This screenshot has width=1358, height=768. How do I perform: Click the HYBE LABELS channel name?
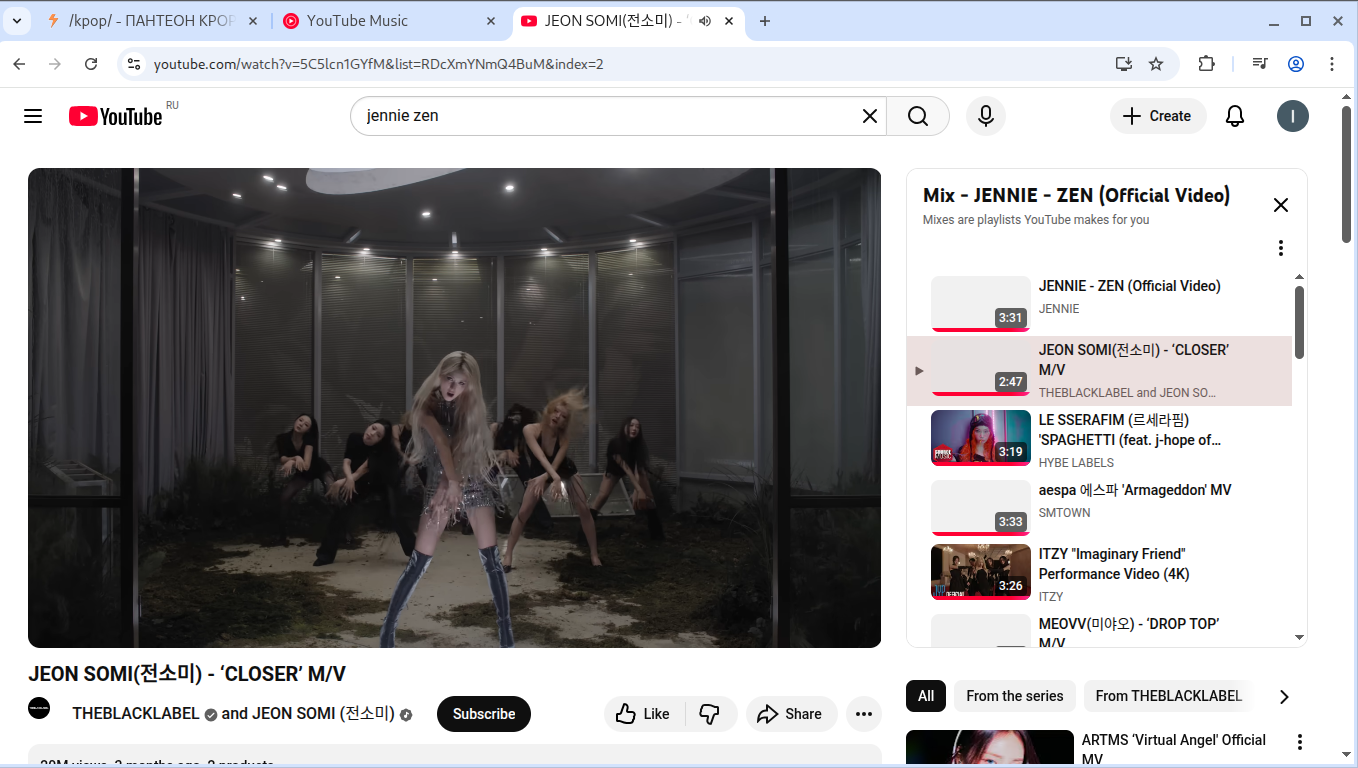point(1076,463)
